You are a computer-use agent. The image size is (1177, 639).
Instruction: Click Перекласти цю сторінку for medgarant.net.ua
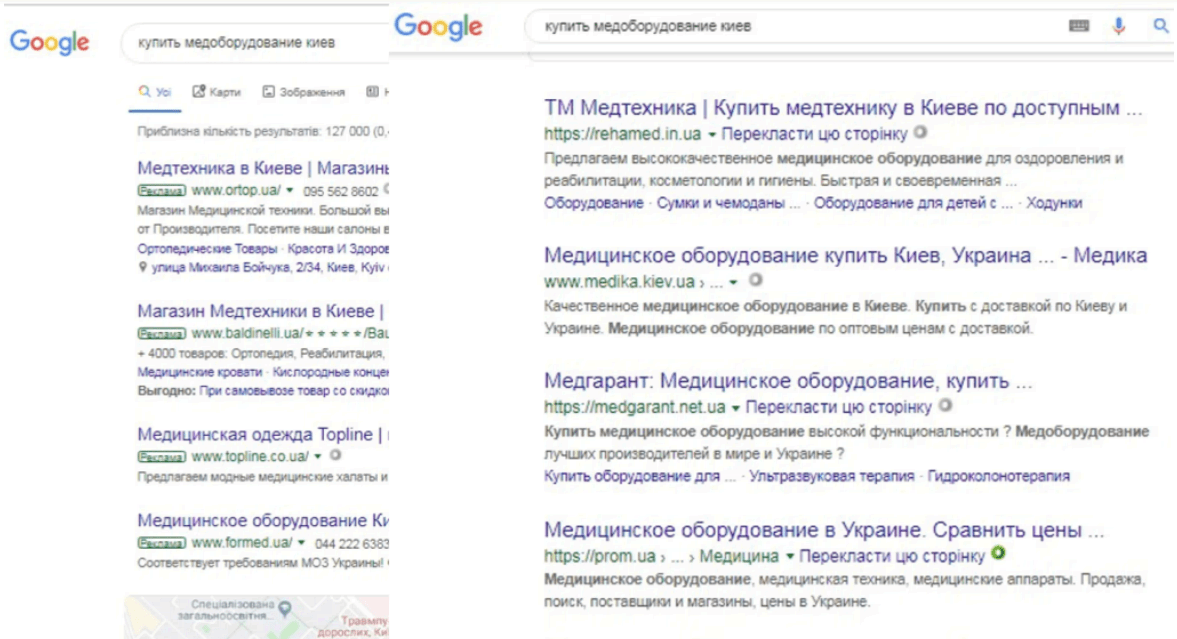[838, 407]
